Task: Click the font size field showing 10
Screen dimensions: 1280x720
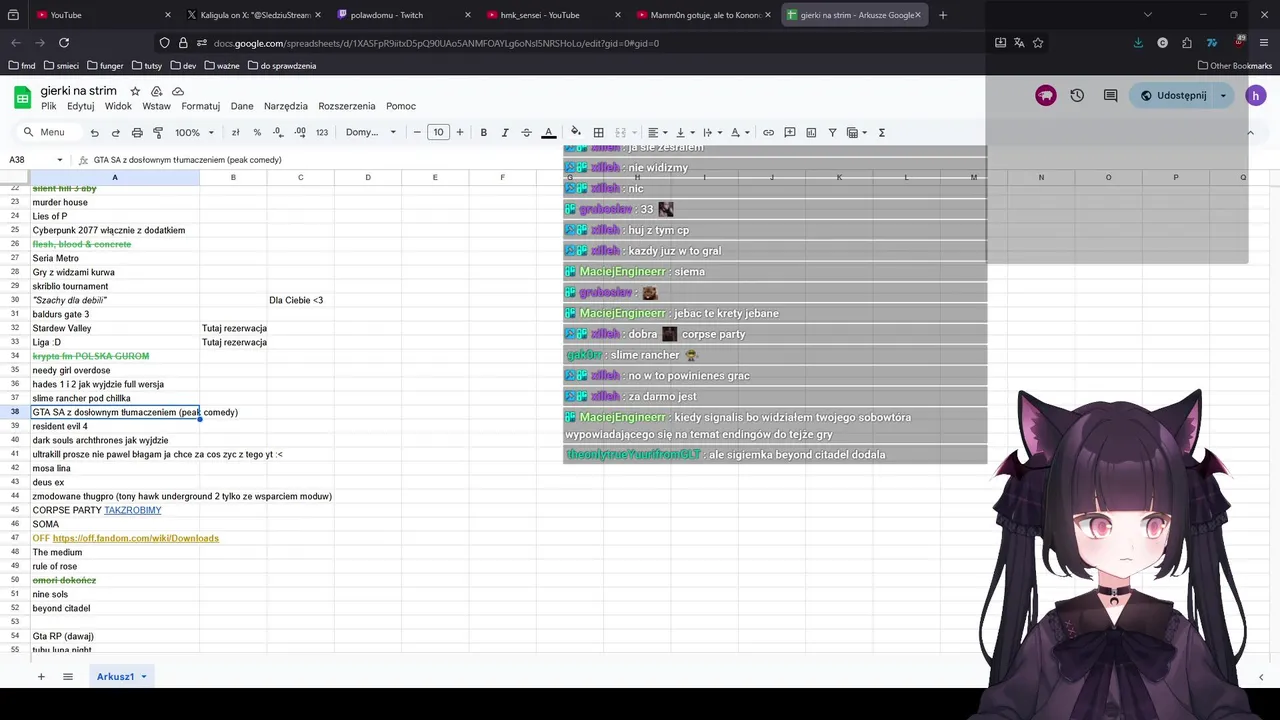Action: click(x=438, y=132)
